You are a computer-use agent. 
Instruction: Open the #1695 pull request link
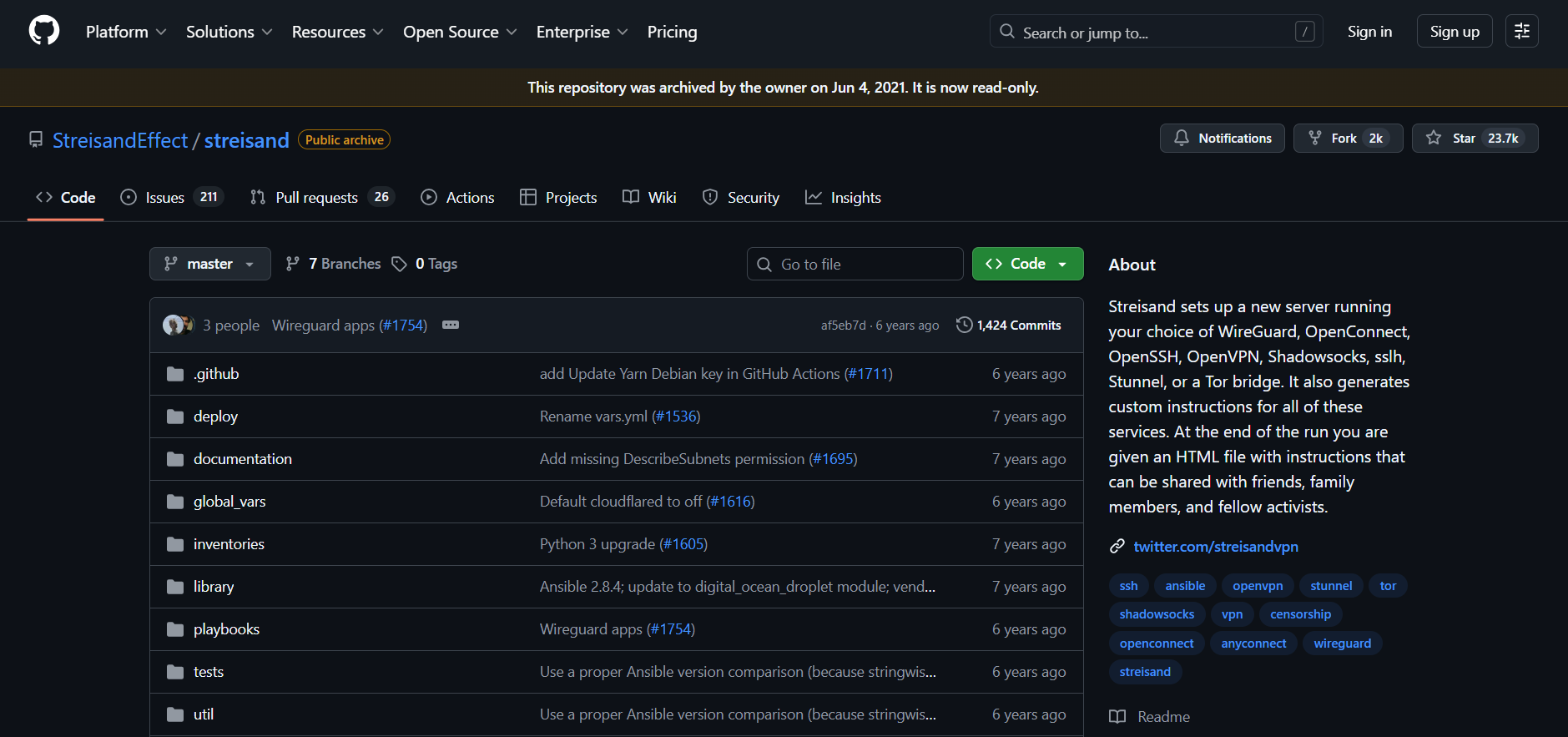pos(833,459)
